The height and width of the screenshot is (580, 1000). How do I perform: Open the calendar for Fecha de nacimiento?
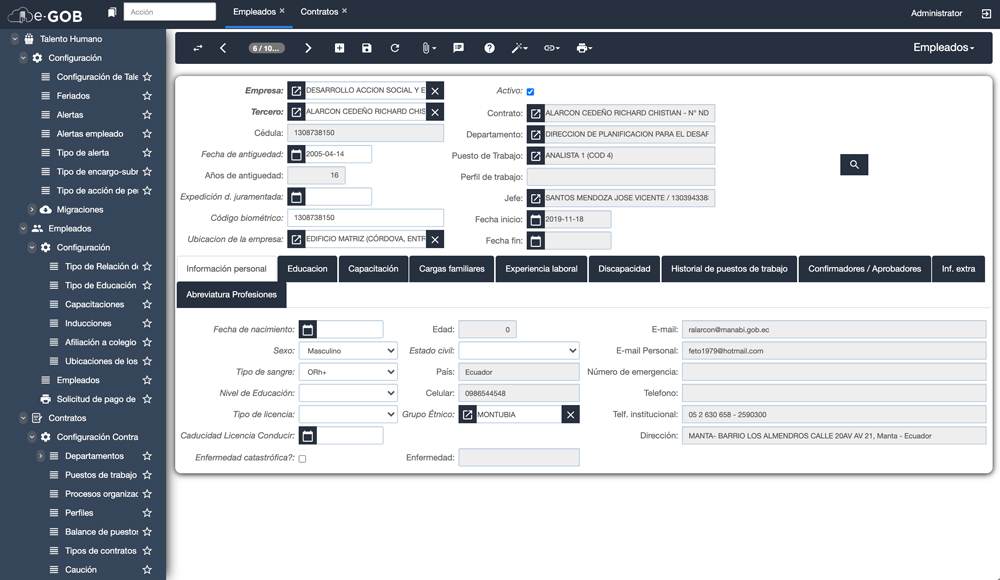[x=308, y=329]
